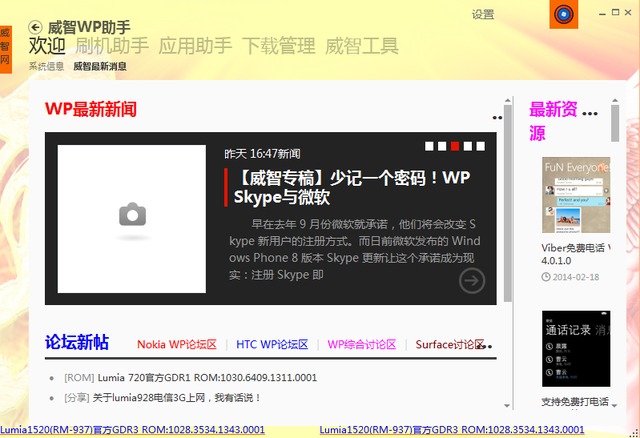
Task: Open the orange circular logo icon
Action: pyautogui.click(x=563, y=14)
